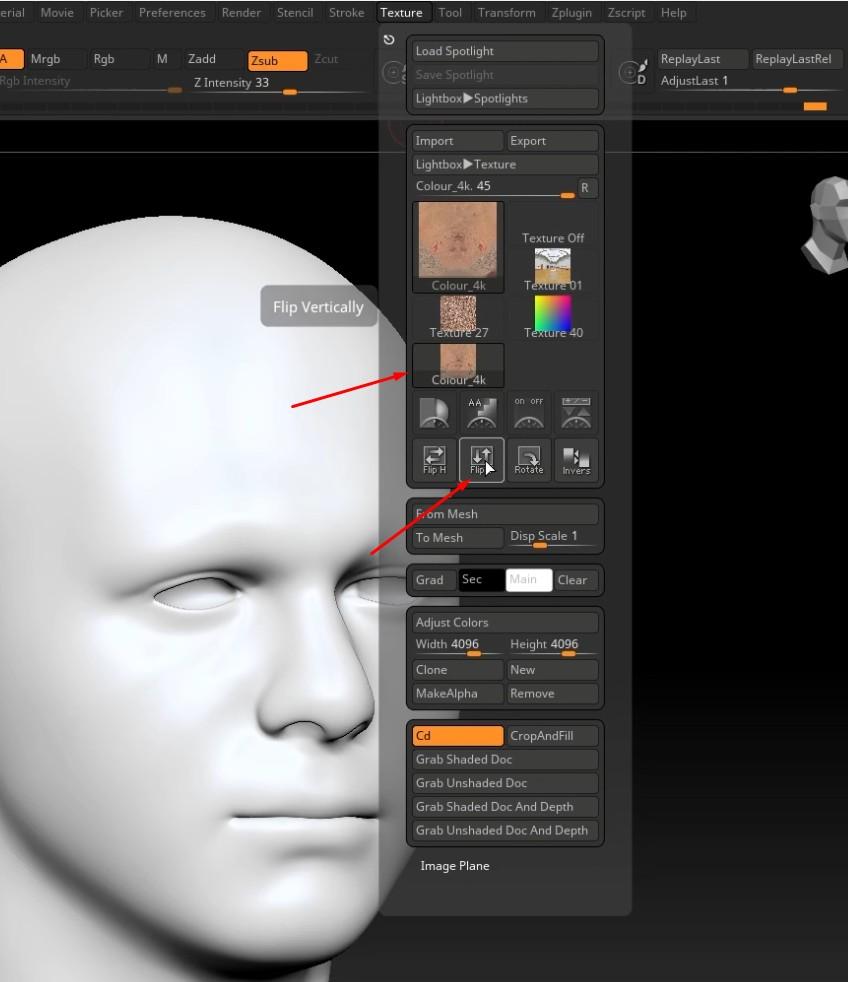Open the Lightbox Spotlights browser

pyautogui.click(x=505, y=98)
